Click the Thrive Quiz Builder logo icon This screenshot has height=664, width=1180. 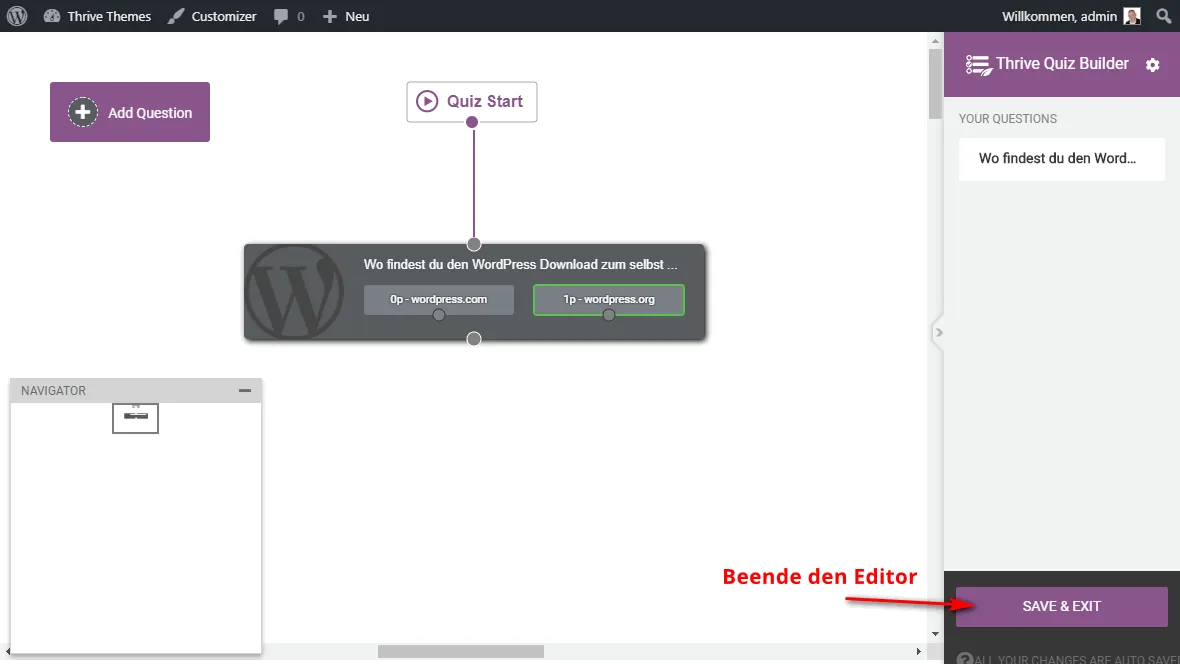978,65
